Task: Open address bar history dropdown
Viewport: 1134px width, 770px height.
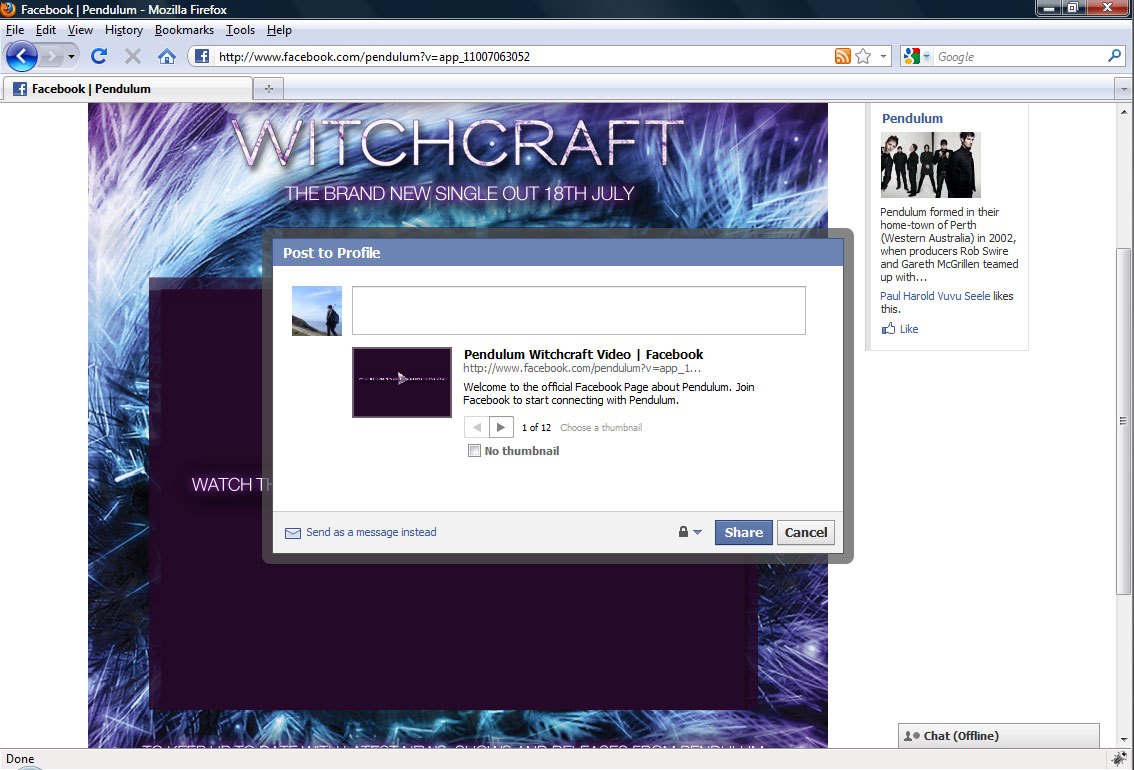Action: (883, 56)
